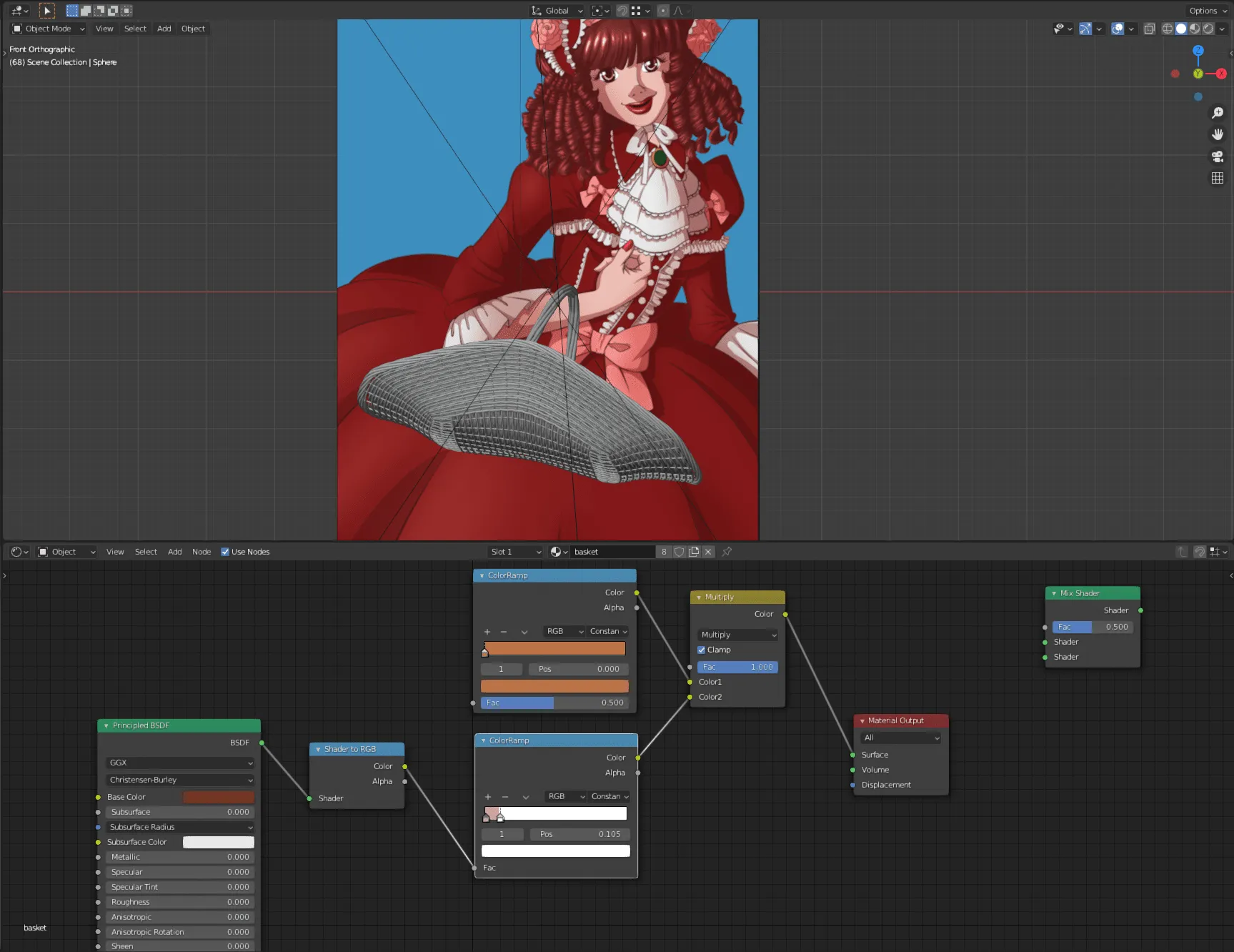The width and height of the screenshot is (1234, 952).
Task: Enable rendered viewport shading mode
Action: pos(1208,29)
